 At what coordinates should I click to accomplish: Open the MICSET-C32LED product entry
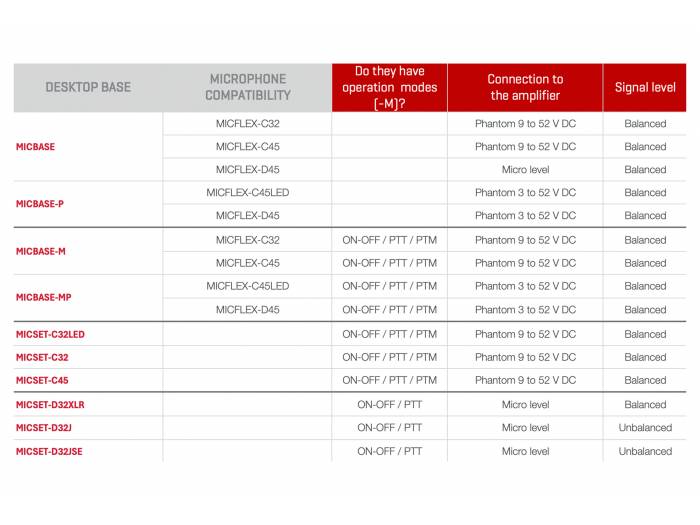[x=50, y=334]
